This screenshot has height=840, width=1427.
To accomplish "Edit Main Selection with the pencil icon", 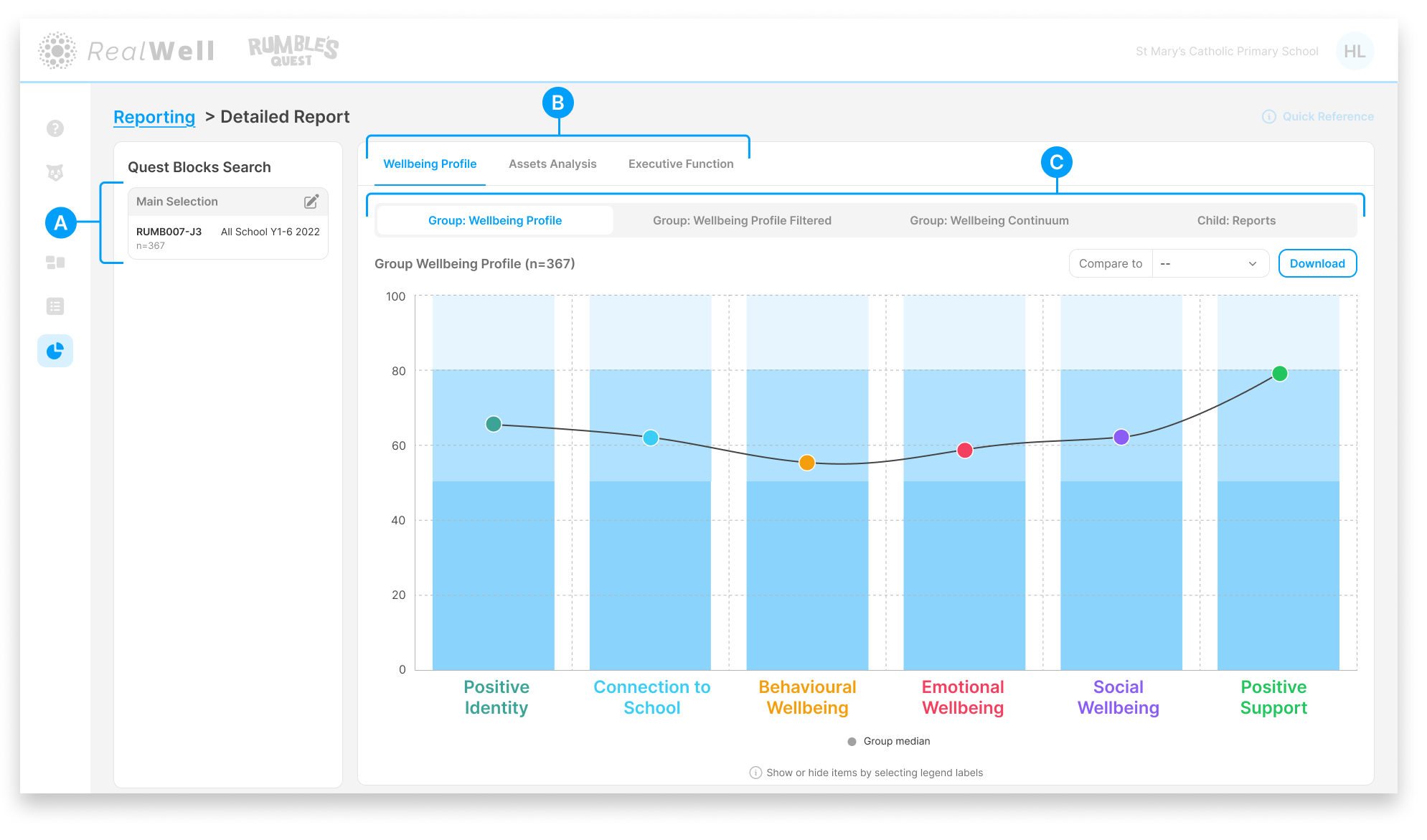I will (x=311, y=202).
